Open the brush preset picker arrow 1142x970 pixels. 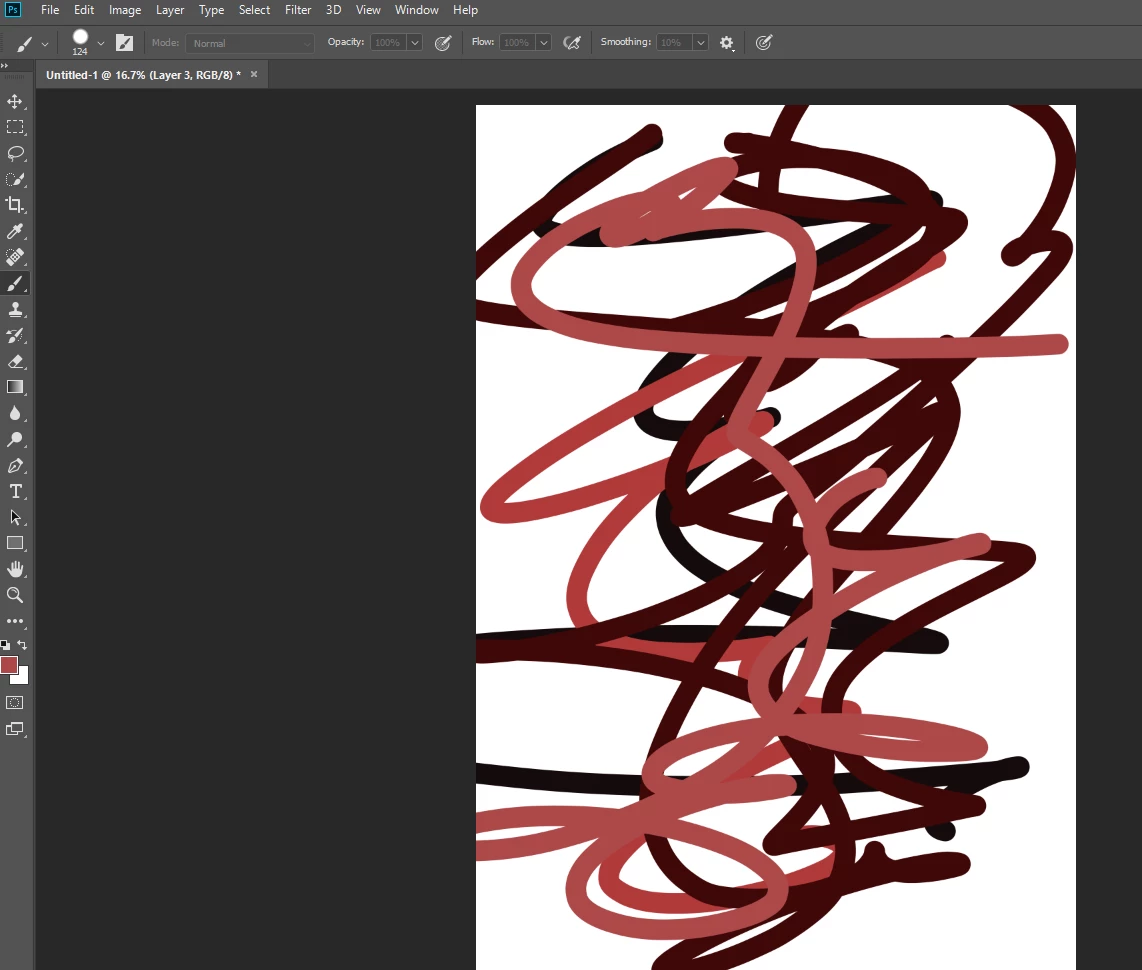point(101,44)
